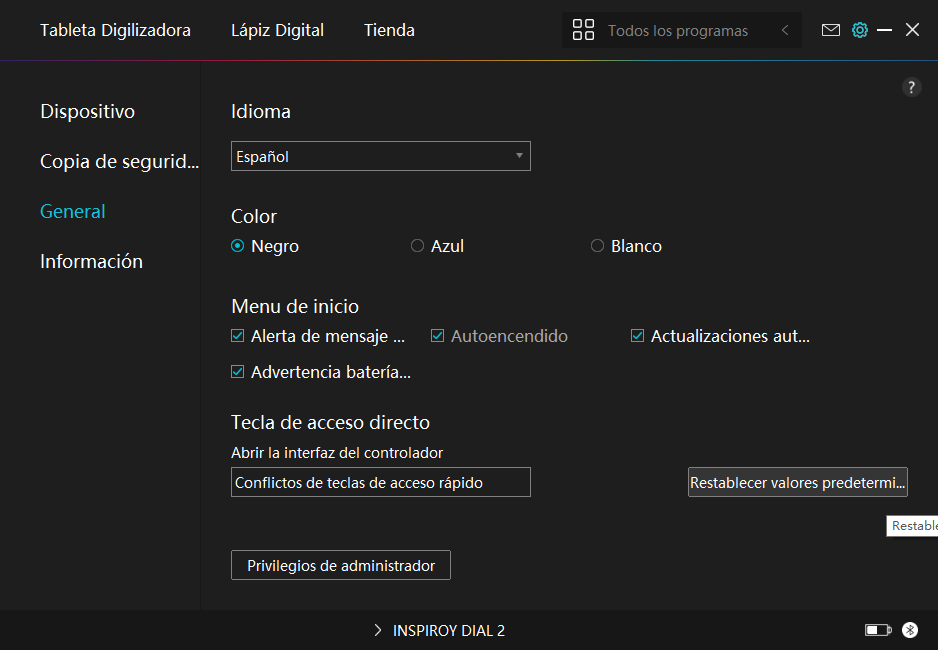Toggle Actualizaciones automáticas checkbox
This screenshot has height=650, width=938.
pyautogui.click(x=637, y=336)
